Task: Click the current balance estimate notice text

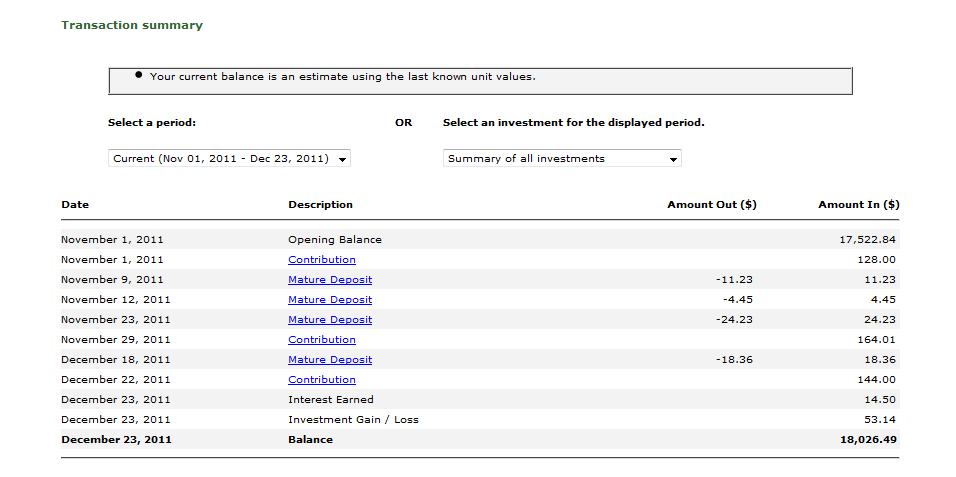Action: [343, 77]
